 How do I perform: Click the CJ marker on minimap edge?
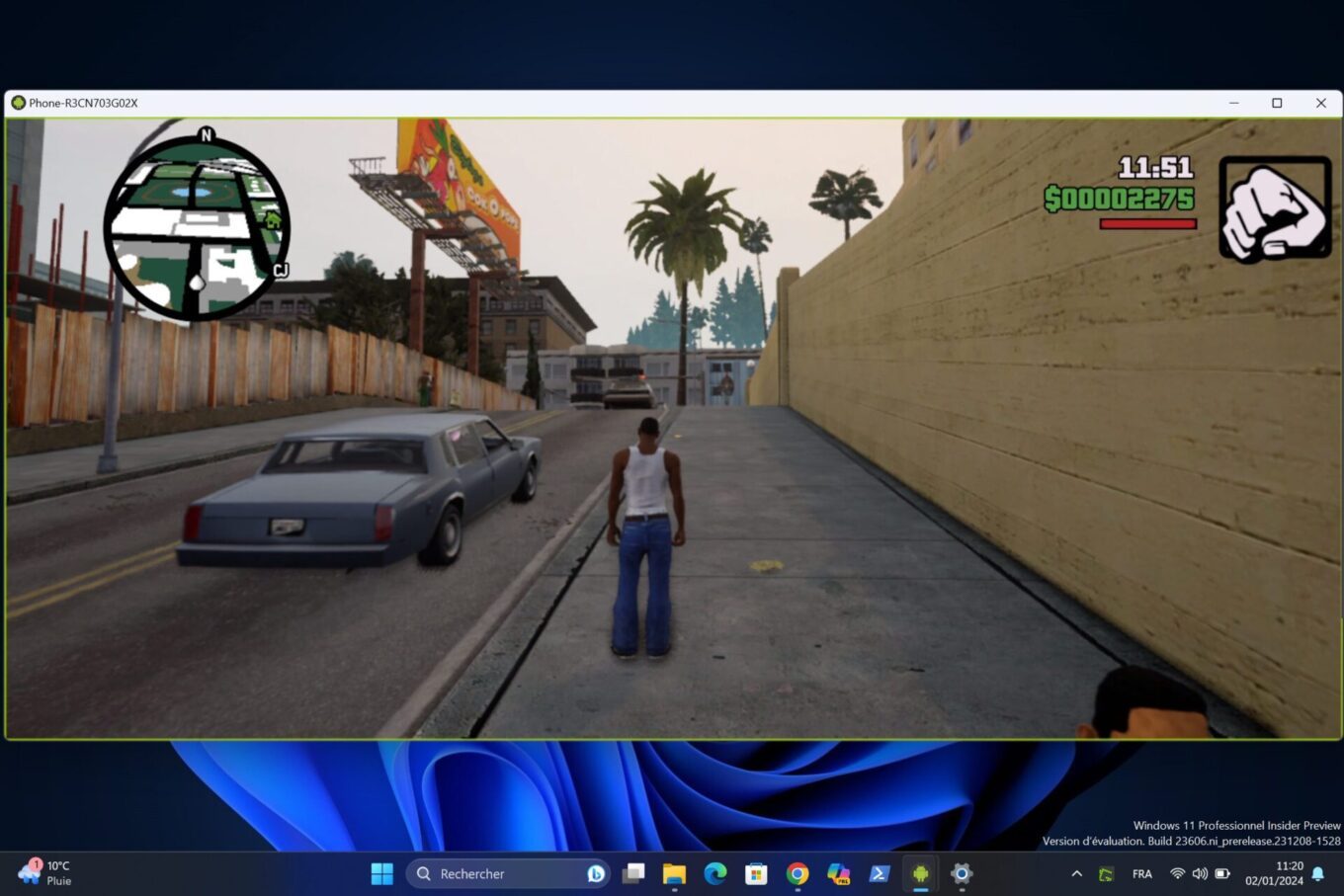point(281,270)
